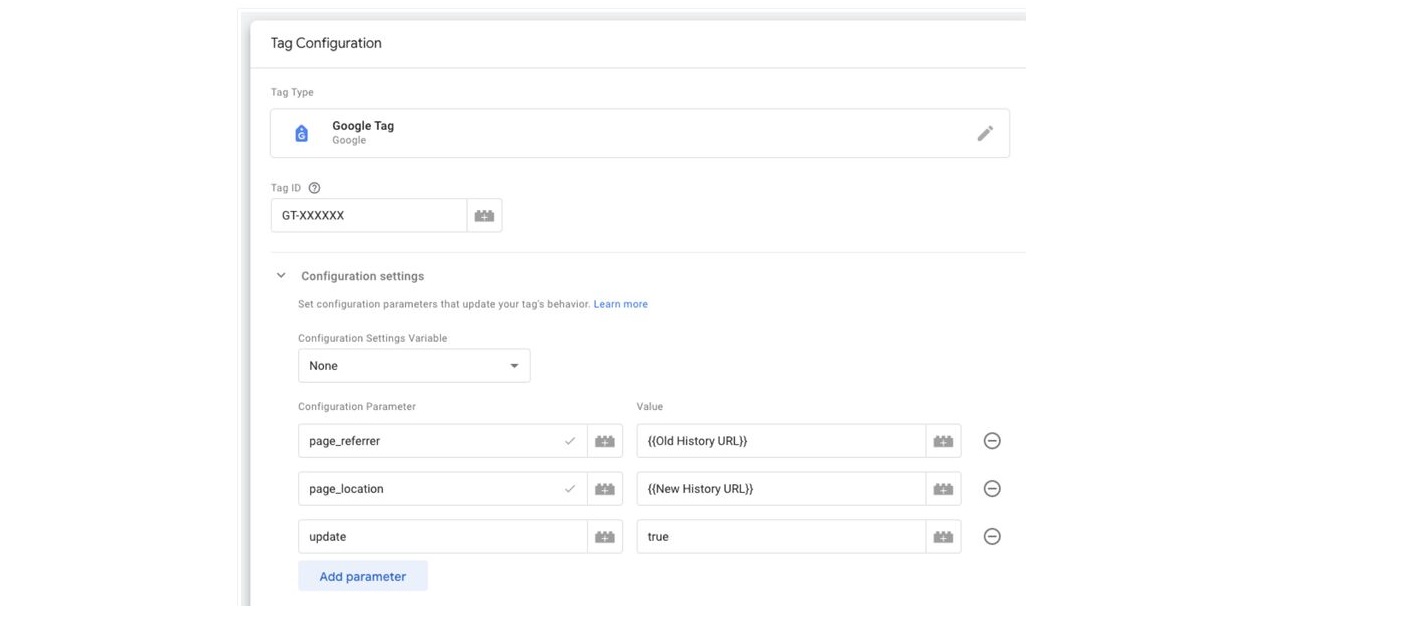Open variable picker for New History URL value
Viewport: 1410px width, 636px height.
[941, 488]
